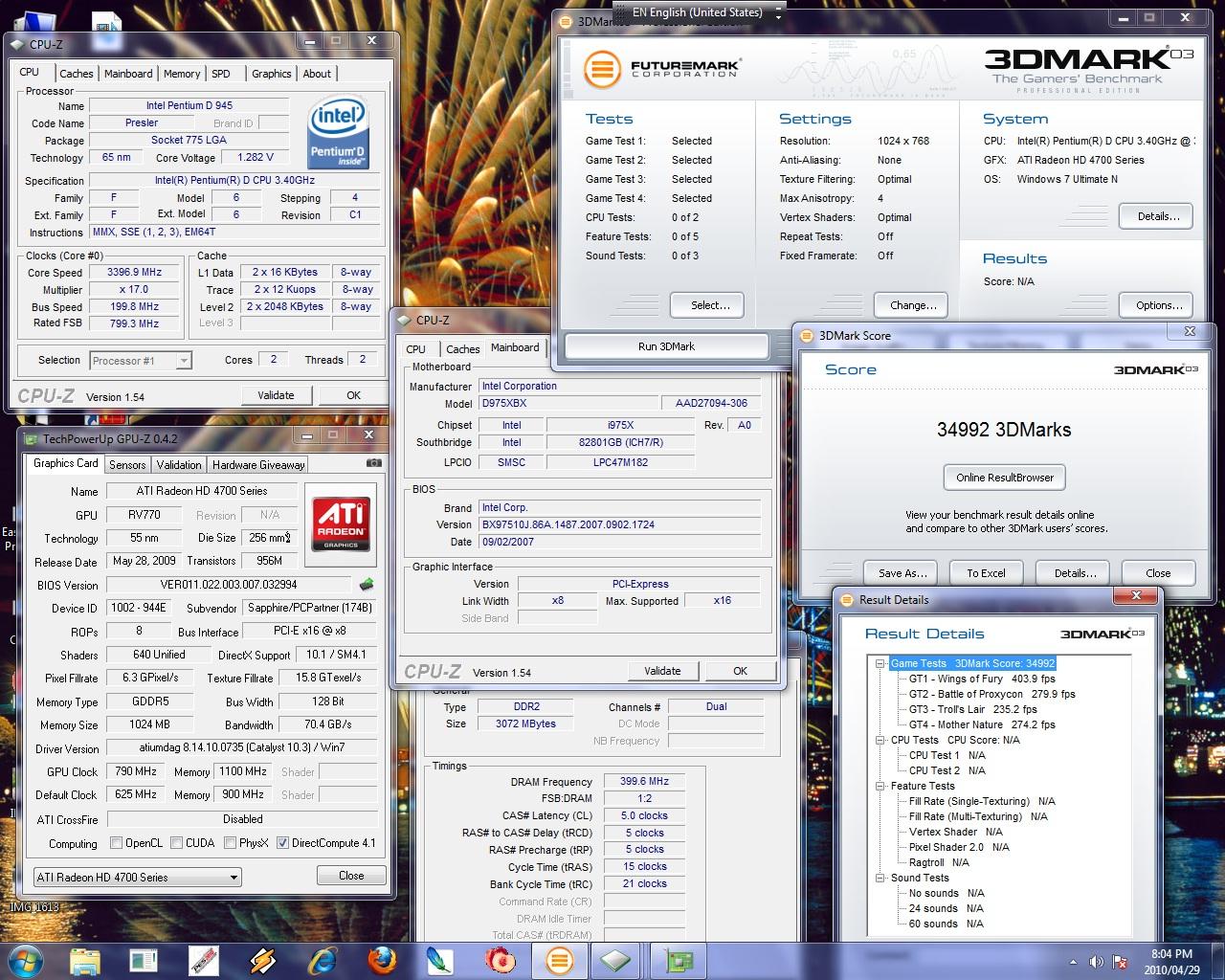
Task: Open the ATI Radeon HD 4700 Series dropdown
Action: [137, 877]
